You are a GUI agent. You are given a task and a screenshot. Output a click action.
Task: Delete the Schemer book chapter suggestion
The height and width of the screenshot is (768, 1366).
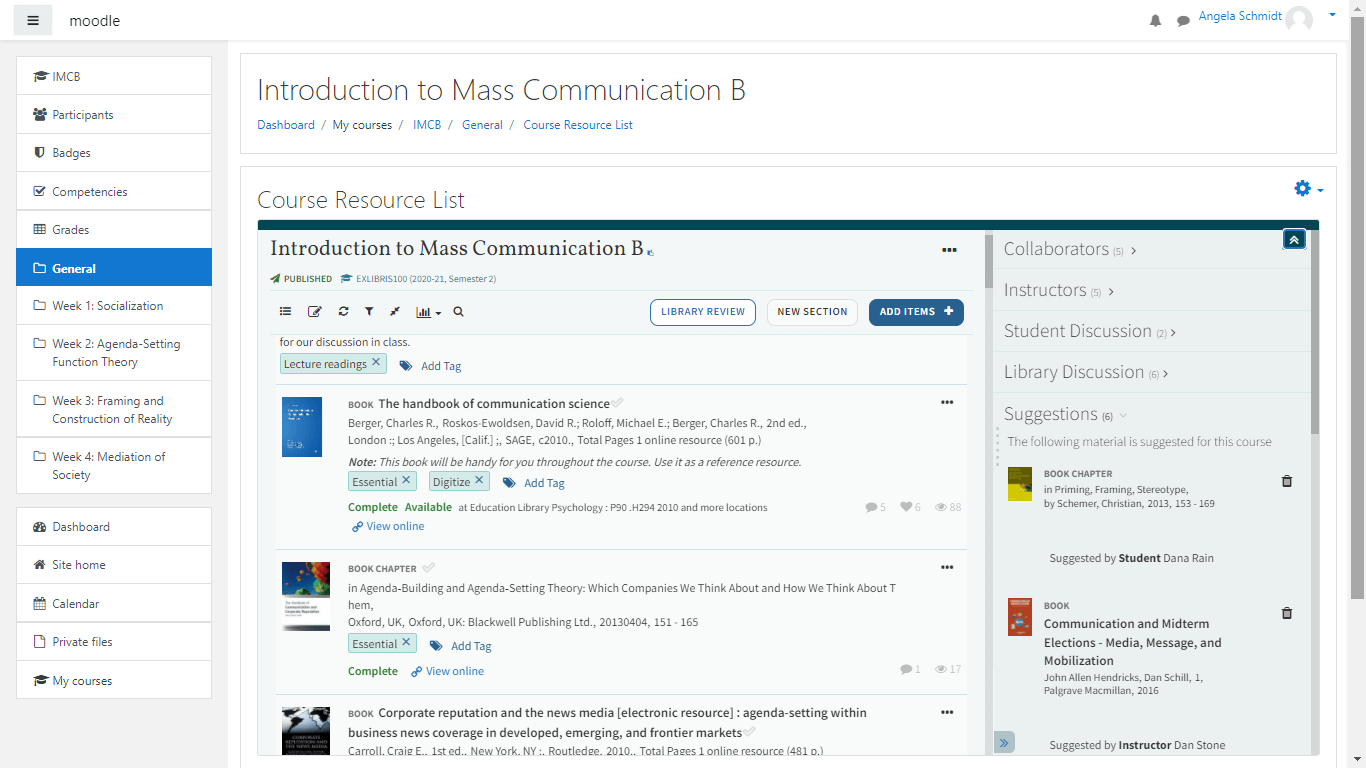(1287, 481)
